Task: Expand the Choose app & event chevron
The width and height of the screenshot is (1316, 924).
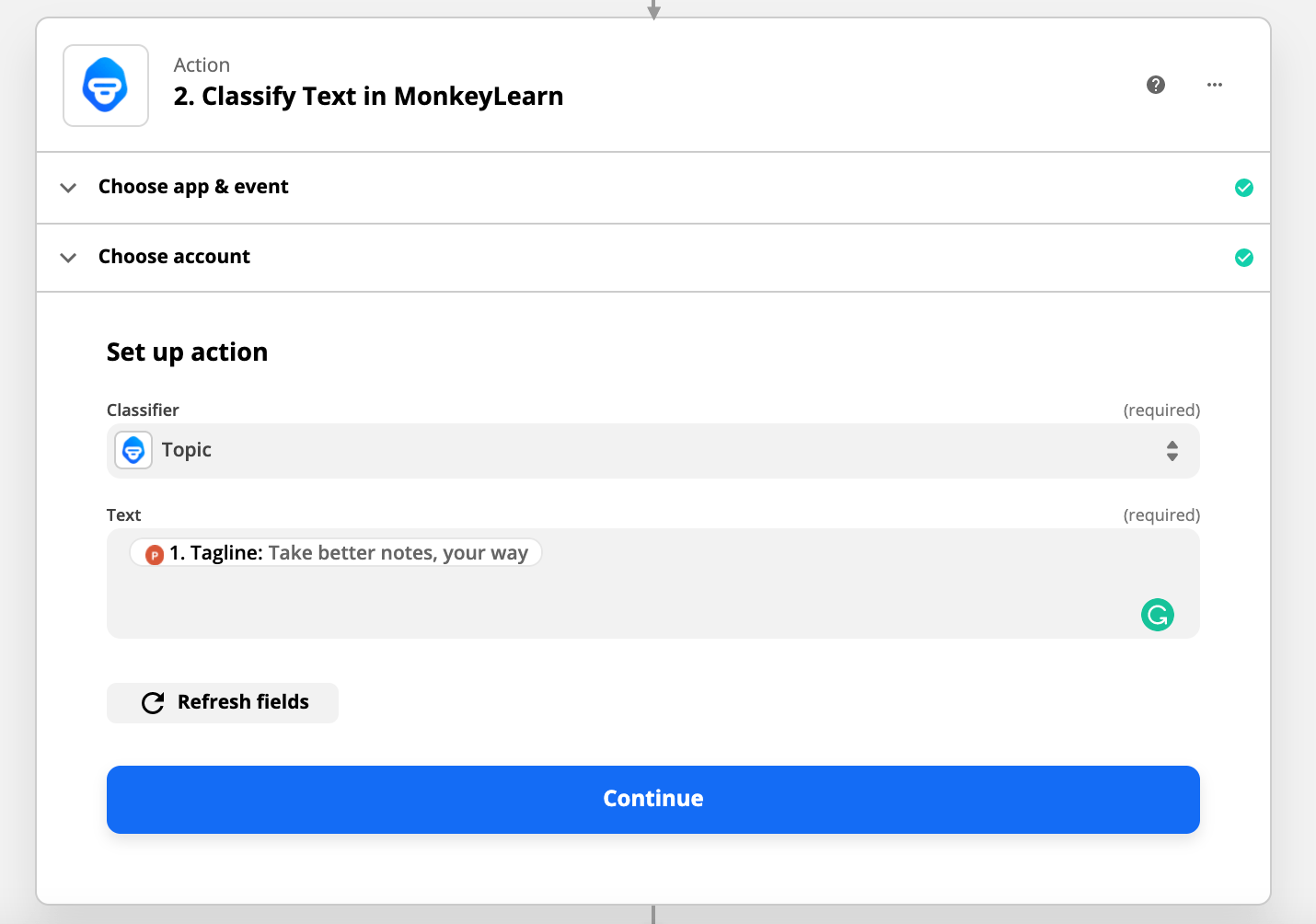Action: pos(68,188)
